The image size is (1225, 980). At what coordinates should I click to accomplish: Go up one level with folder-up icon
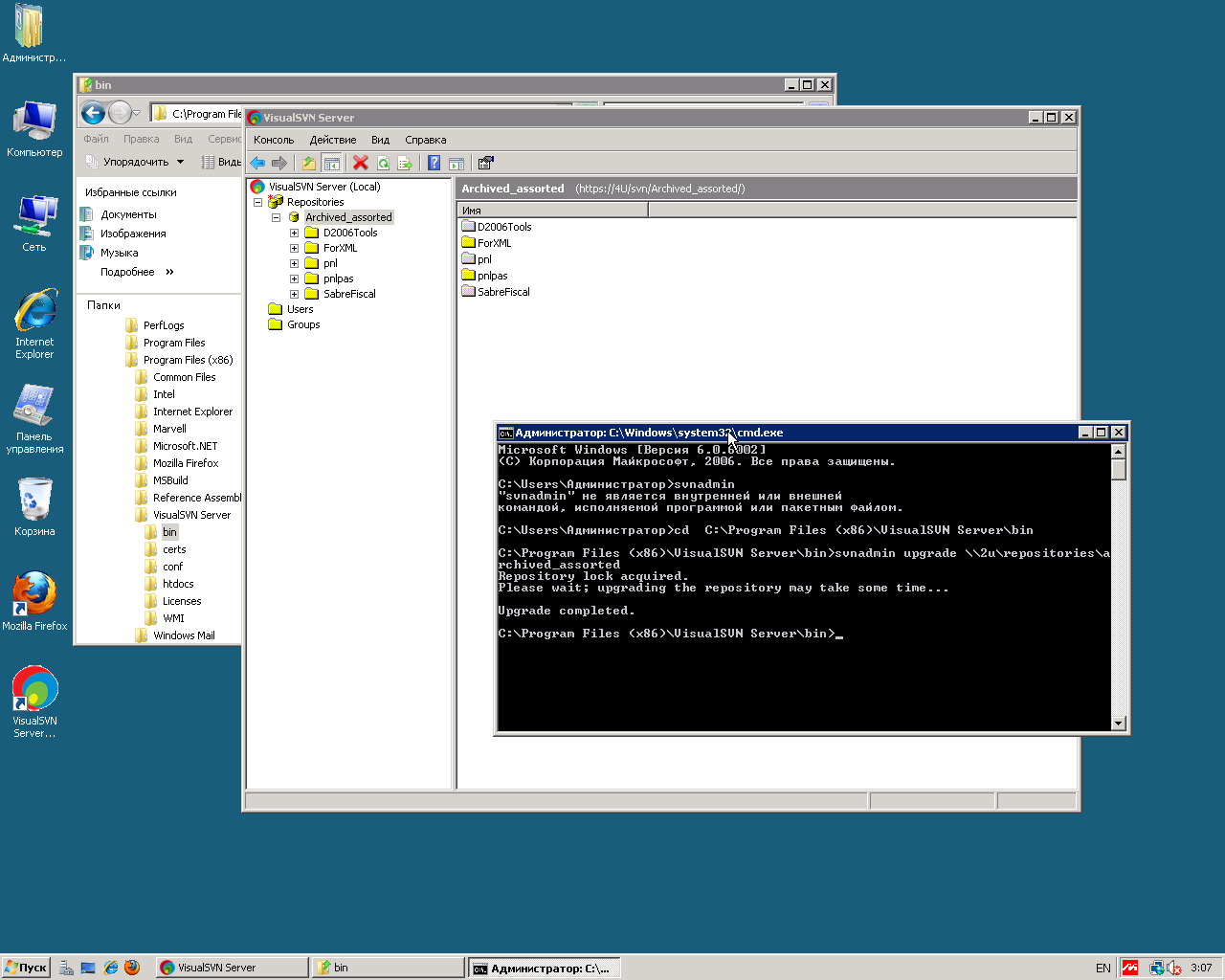(308, 163)
